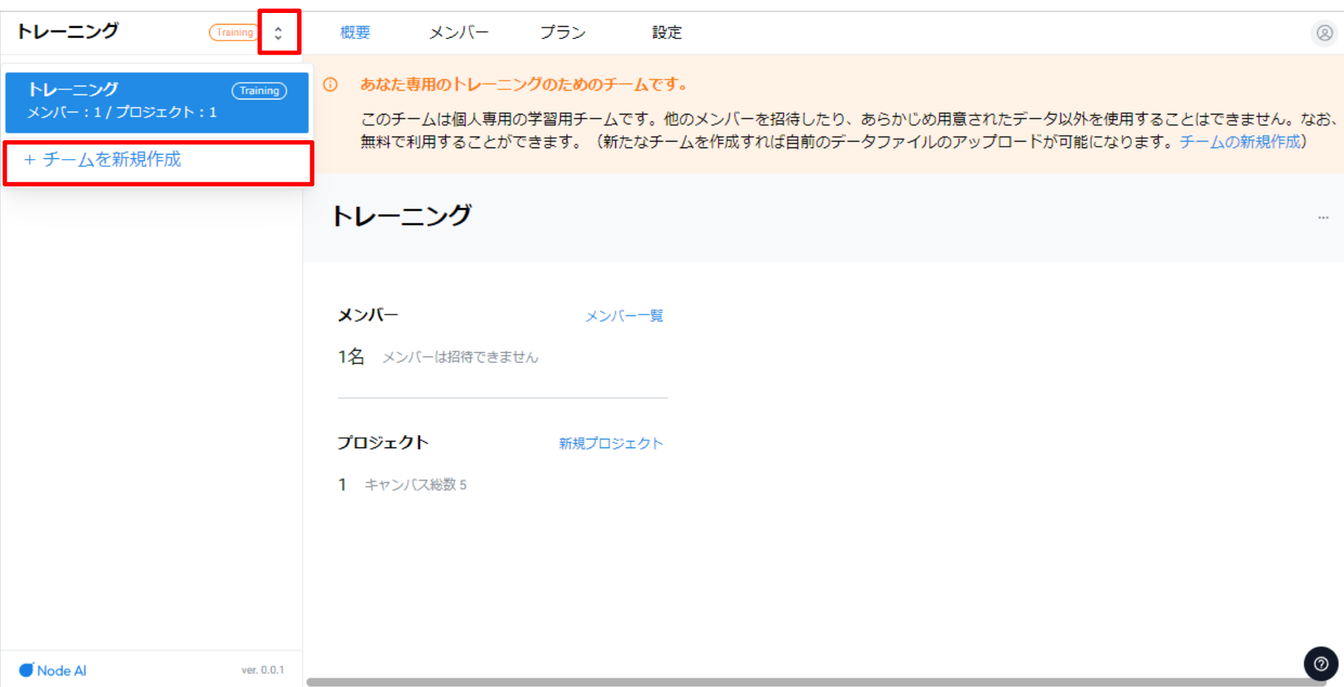Screen dimensions: 1344x687
Task: Switch to the 設定 tab
Action: click(x=667, y=33)
